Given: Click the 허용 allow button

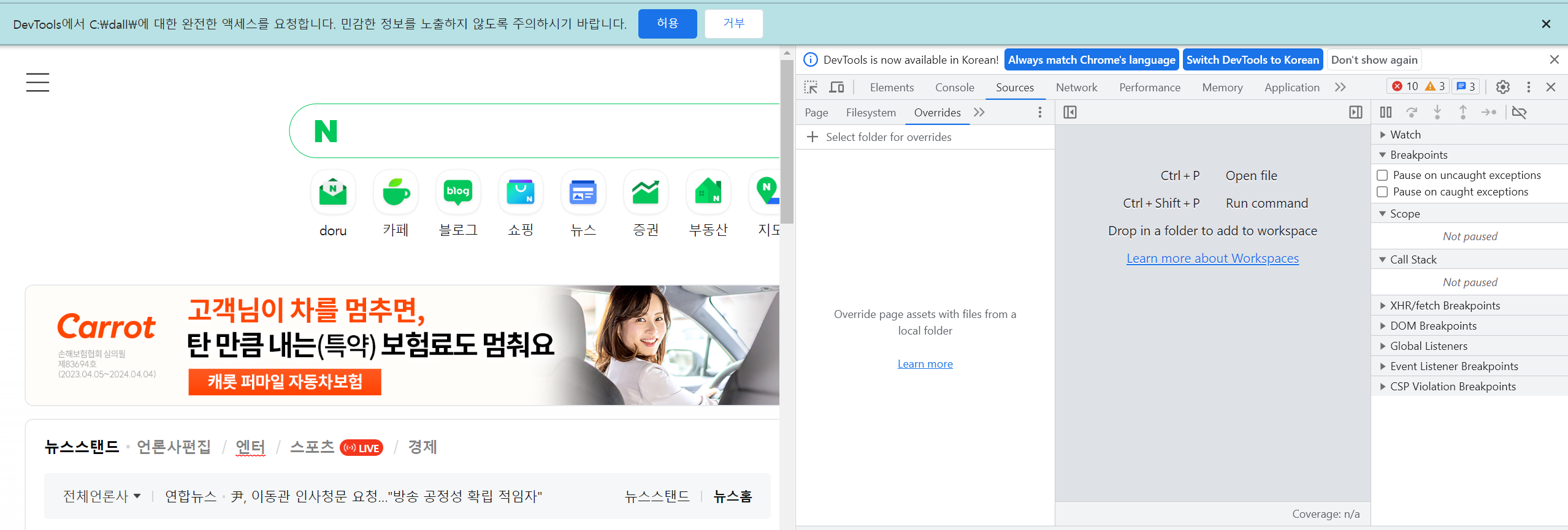Looking at the screenshot, I should (x=667, y=24).
